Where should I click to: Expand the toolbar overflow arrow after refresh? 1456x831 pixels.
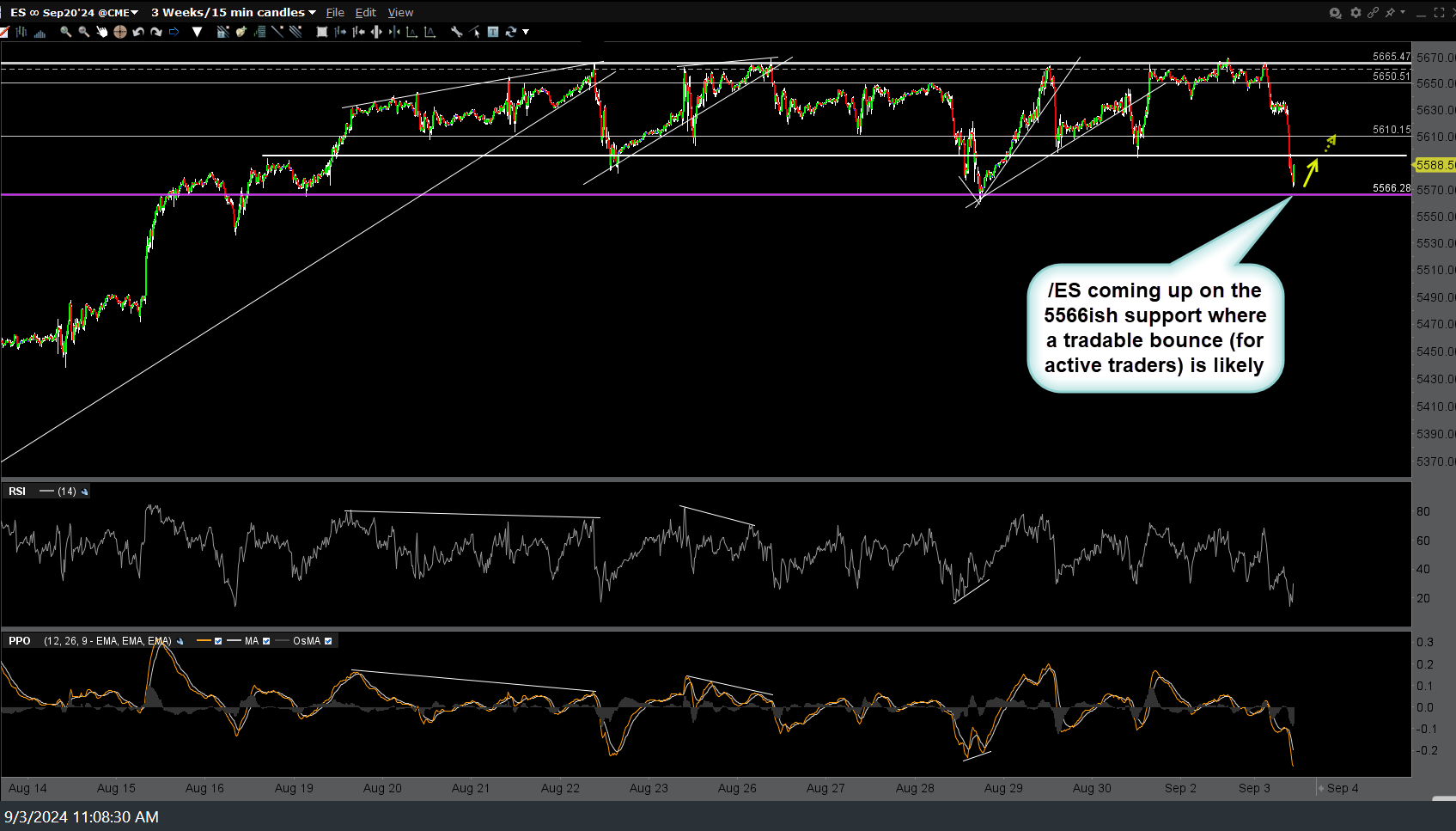[x=526, y=32]
